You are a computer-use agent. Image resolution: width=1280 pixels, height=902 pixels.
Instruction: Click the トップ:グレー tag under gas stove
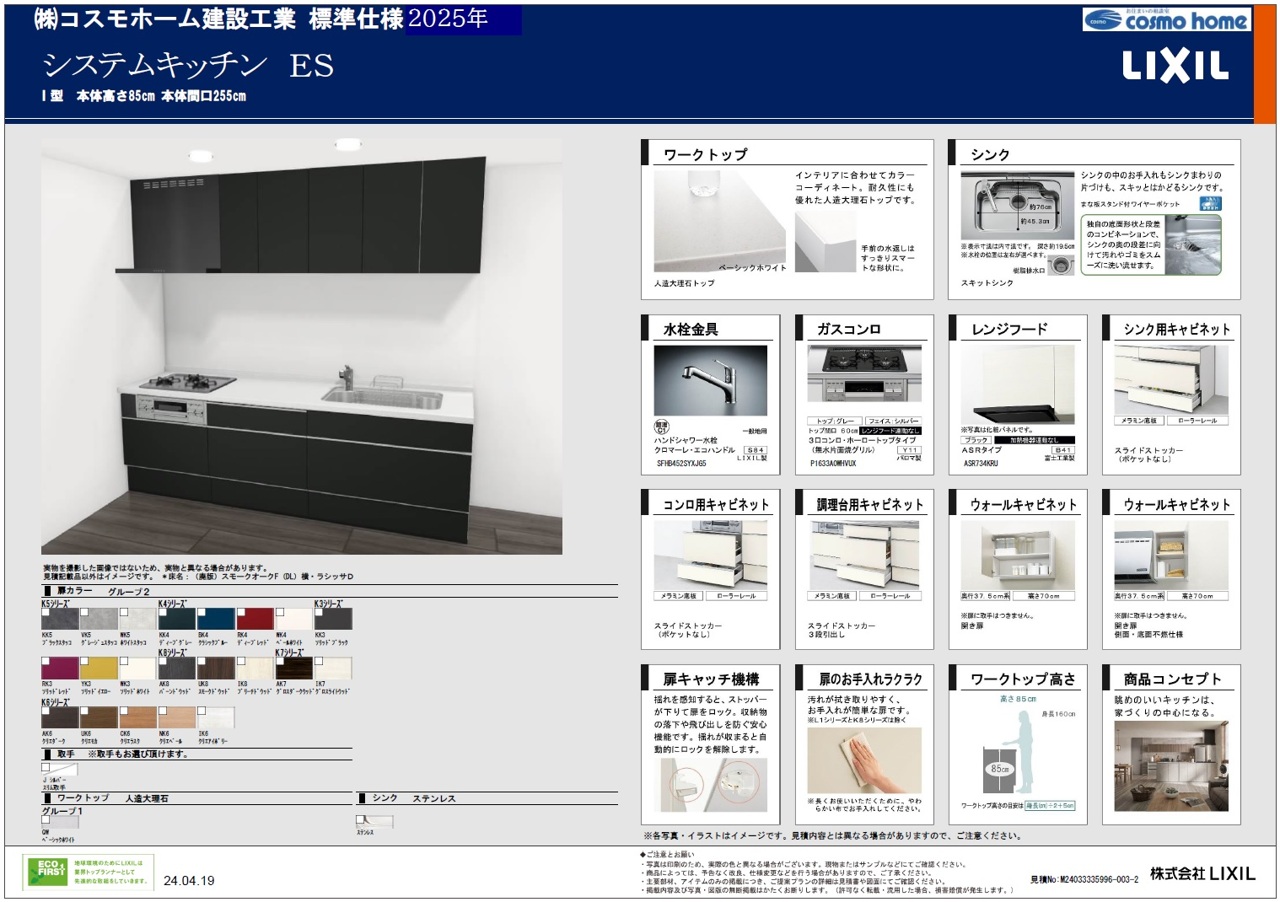click(x=833, y=421)
